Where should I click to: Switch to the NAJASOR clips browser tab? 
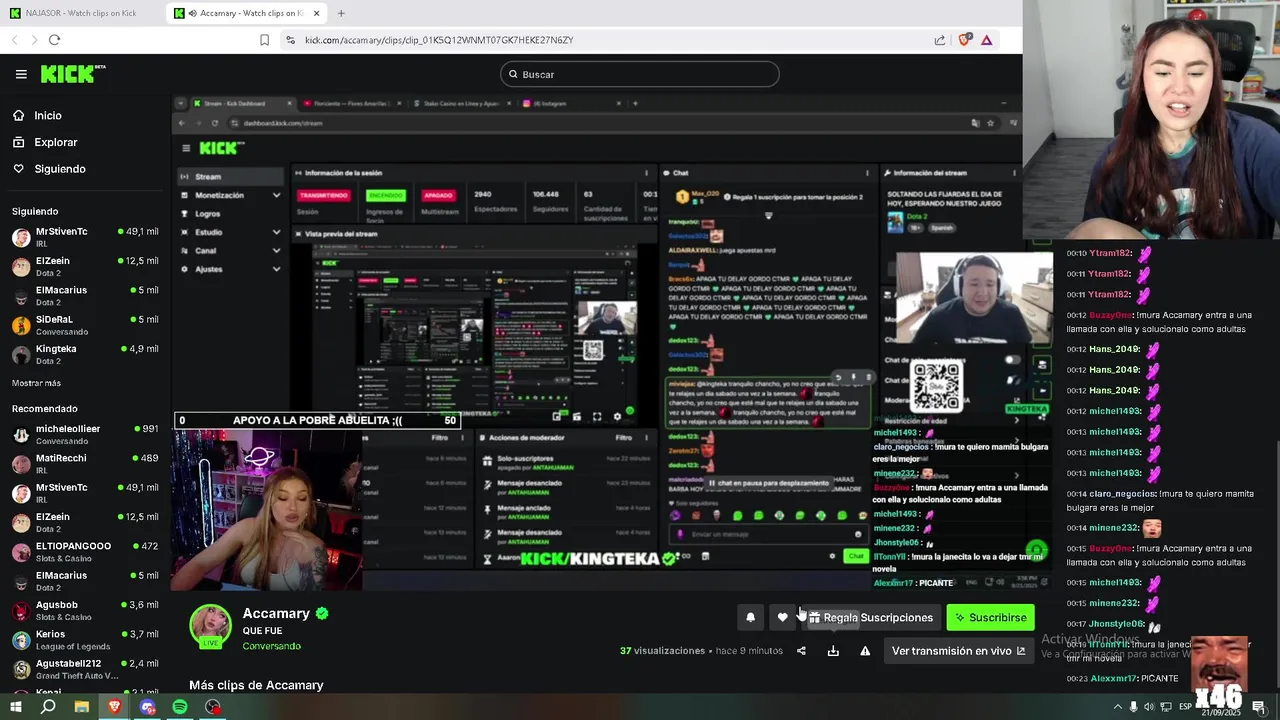(80, 13)
